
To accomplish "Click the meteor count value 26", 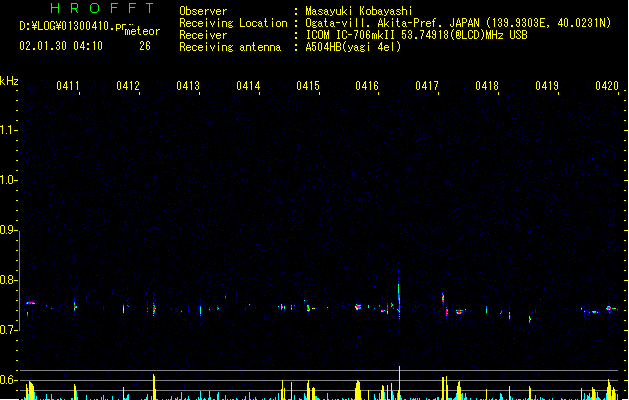I will [x=145, y=46].
